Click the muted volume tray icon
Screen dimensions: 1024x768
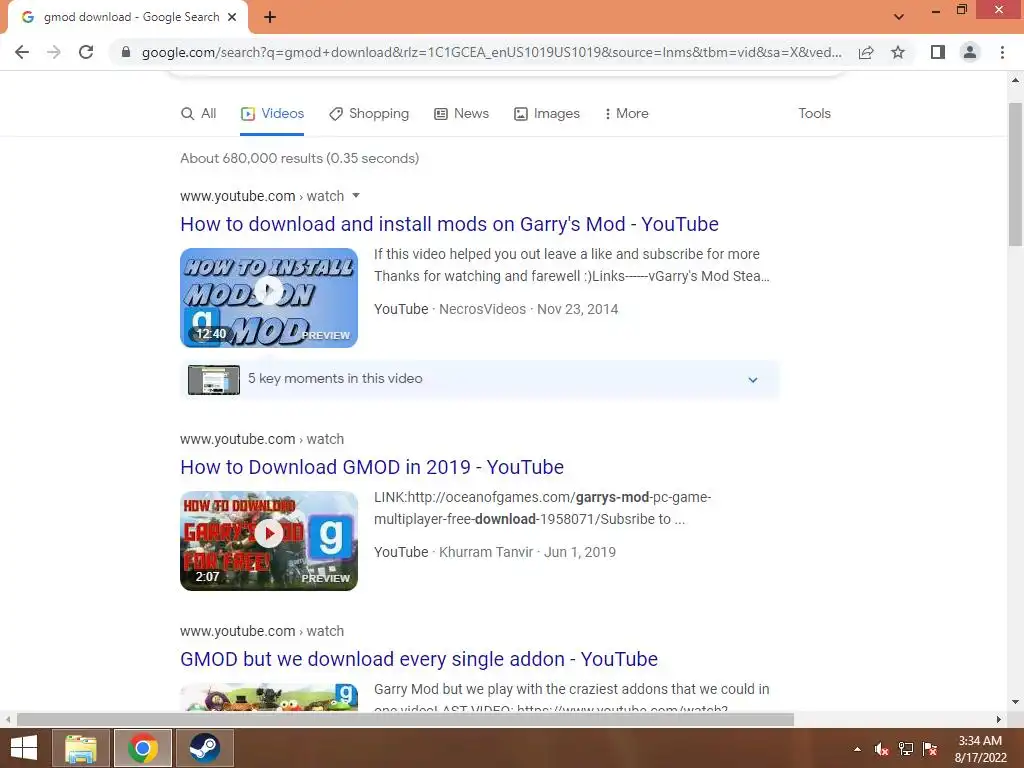pyautogui.click(x=882, y=749)
